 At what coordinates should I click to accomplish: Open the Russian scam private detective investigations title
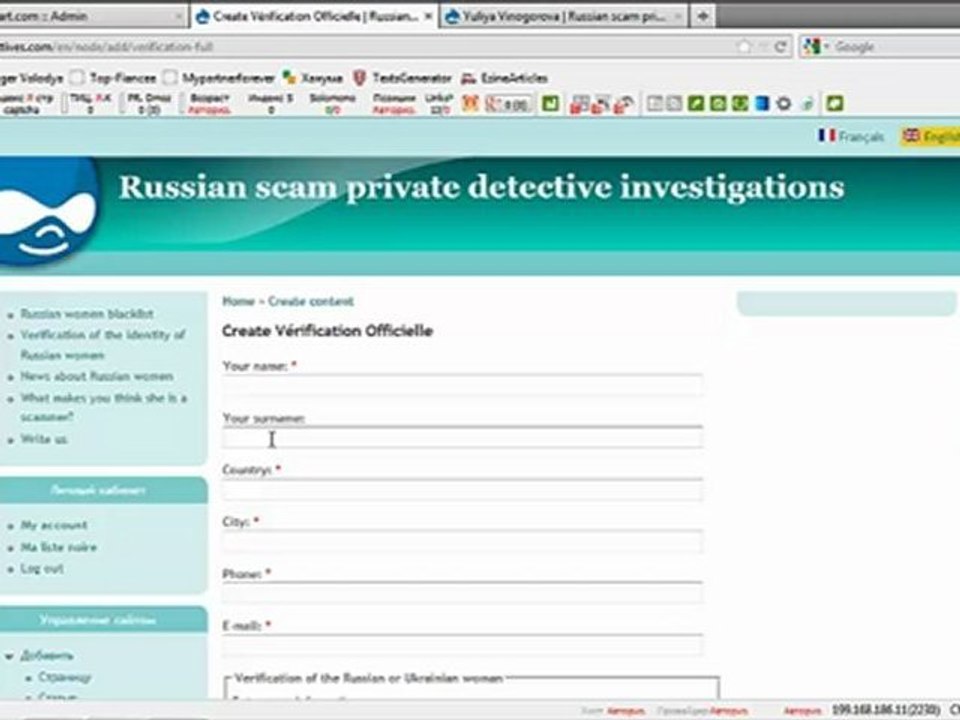pyautogui.click(x=481, y=187)
